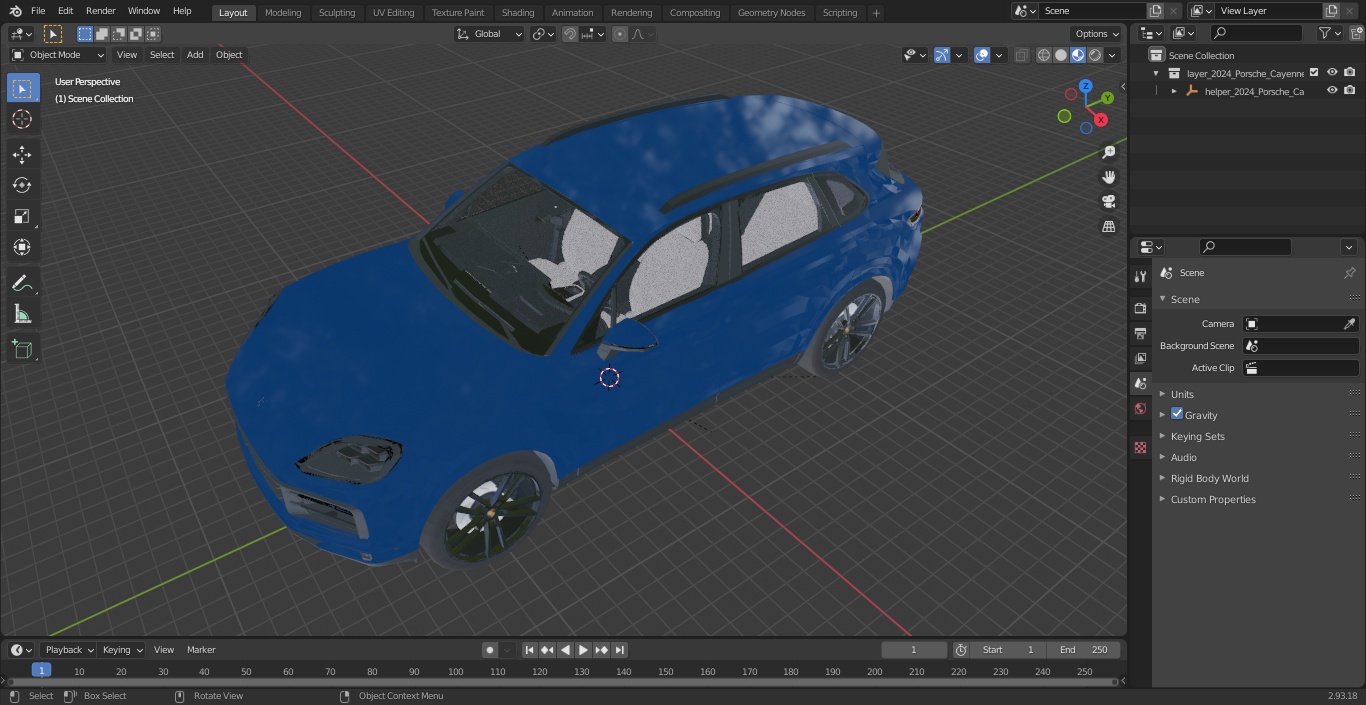Activate the Scale tool
Viewport: 1366px width, 705px height.
click(x=22, y=216)
